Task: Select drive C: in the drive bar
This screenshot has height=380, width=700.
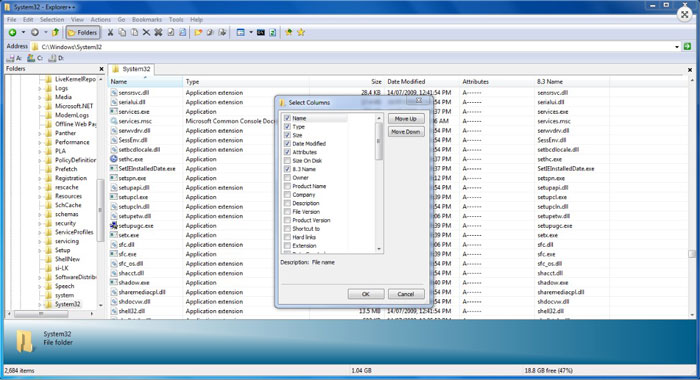Action: (x=35, y=58)
